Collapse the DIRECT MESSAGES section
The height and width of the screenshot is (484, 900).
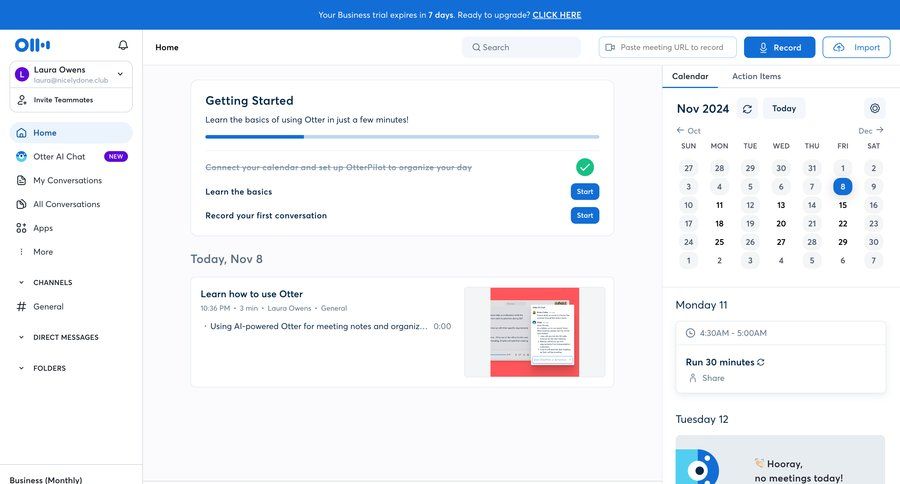pos(21,337)
